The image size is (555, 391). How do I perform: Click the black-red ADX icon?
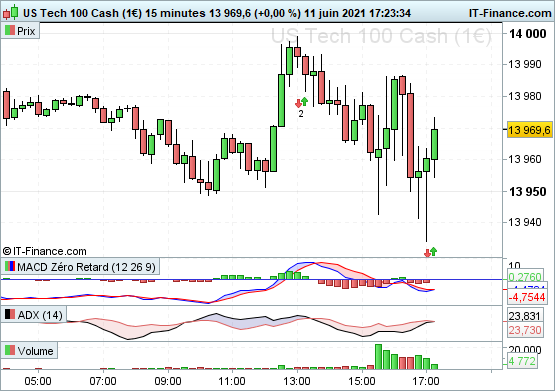[10, 314]
